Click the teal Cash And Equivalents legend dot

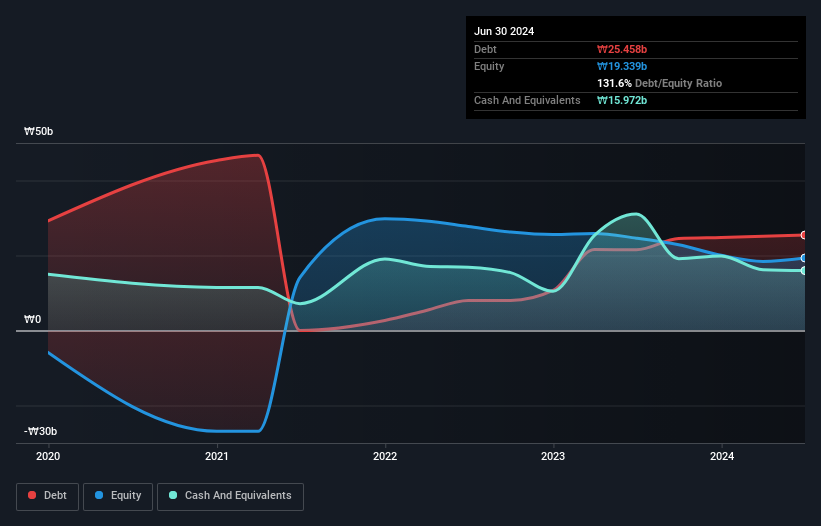click(x=173, y=495)
